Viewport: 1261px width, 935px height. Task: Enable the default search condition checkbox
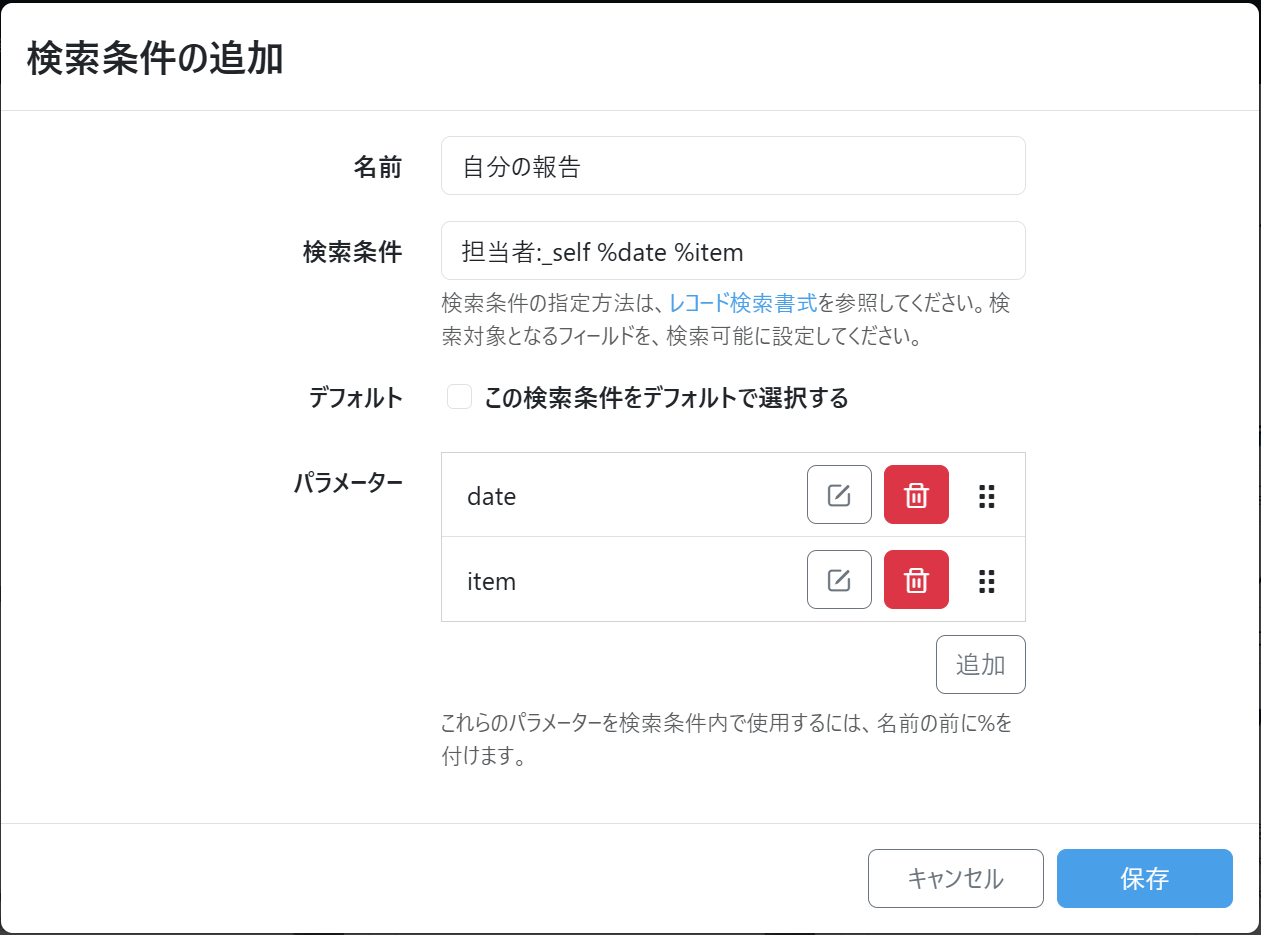coord(459,398)
